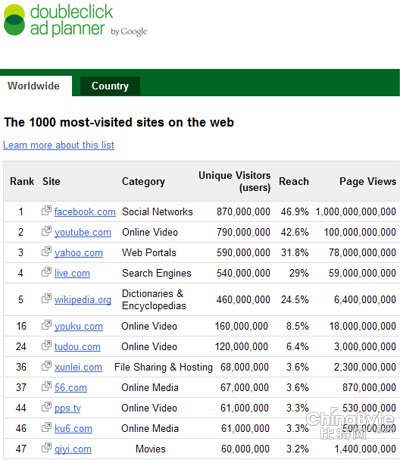
Task: Open external link icon beside xunlei.com
Action: click(x=46, y=366)
